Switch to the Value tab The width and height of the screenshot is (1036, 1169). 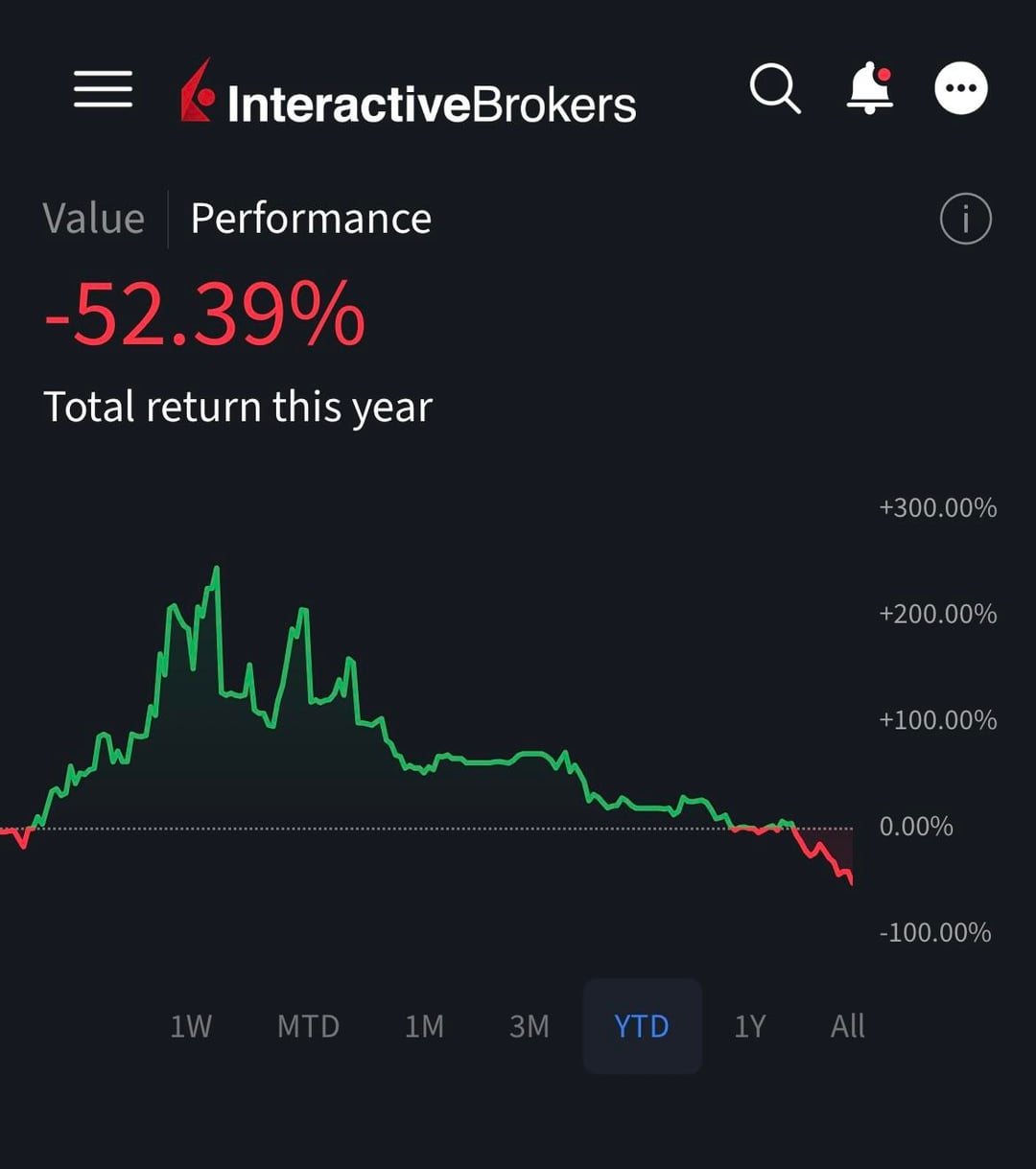93,219
